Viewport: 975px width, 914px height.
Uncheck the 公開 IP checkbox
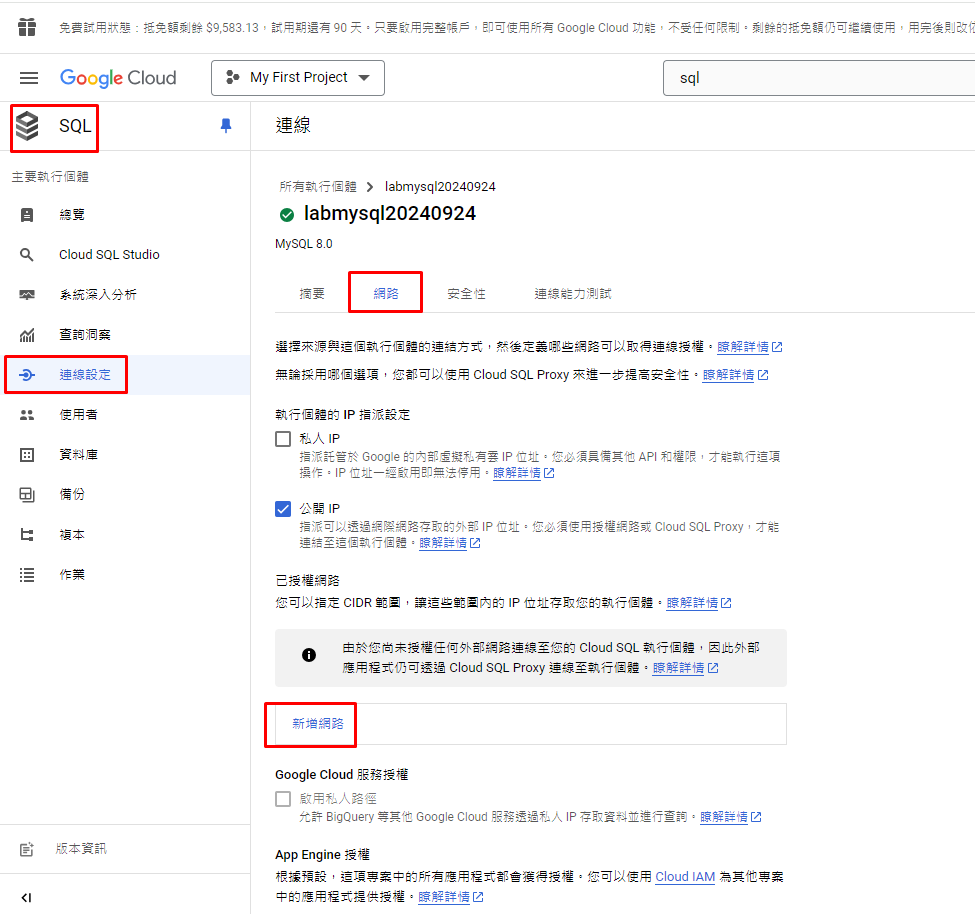click(x=283, y=509)
